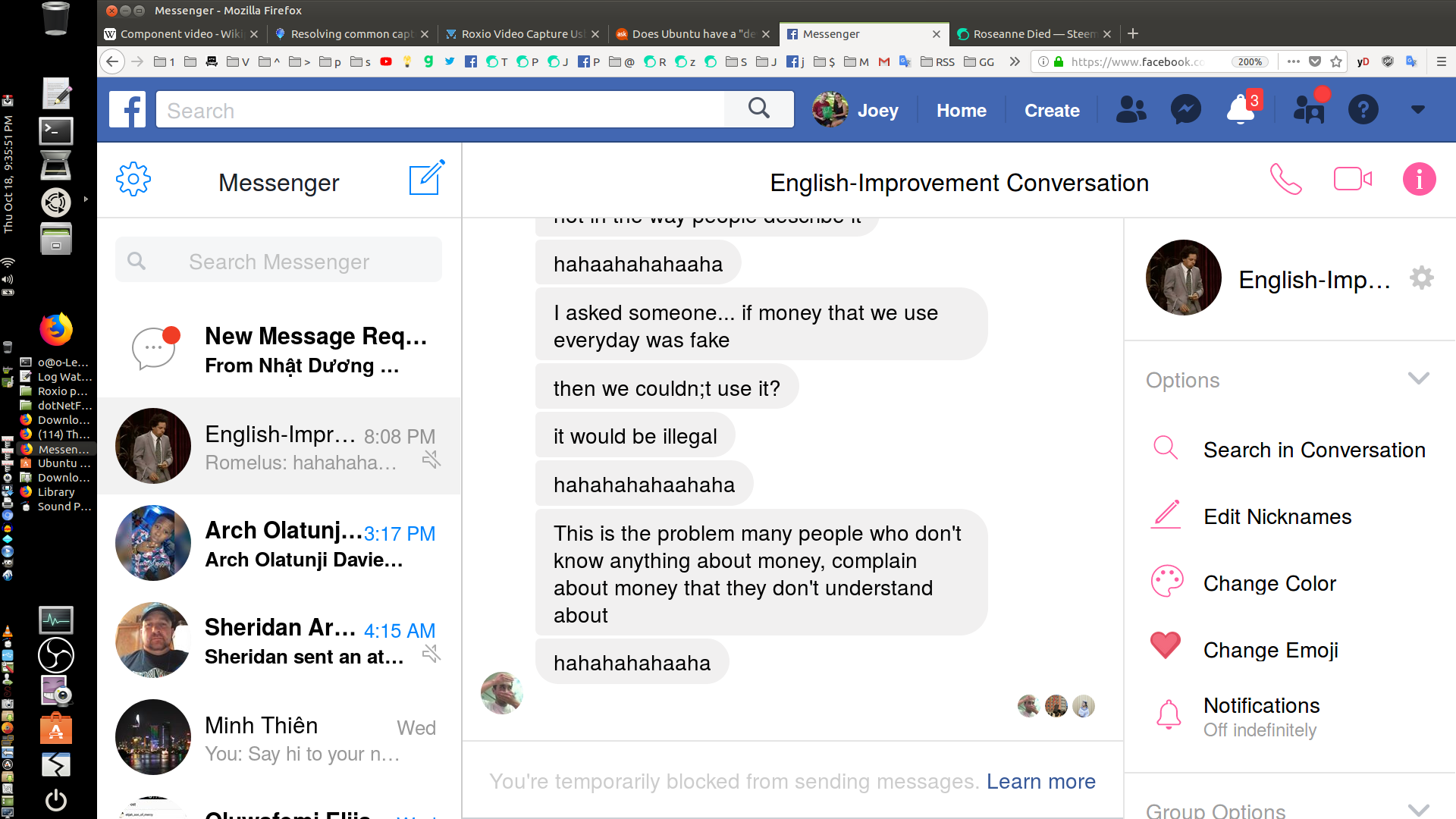Click the power icon in the dock
The width and height of the screenshot is (1456, 819).
click(x=56, y=800)
